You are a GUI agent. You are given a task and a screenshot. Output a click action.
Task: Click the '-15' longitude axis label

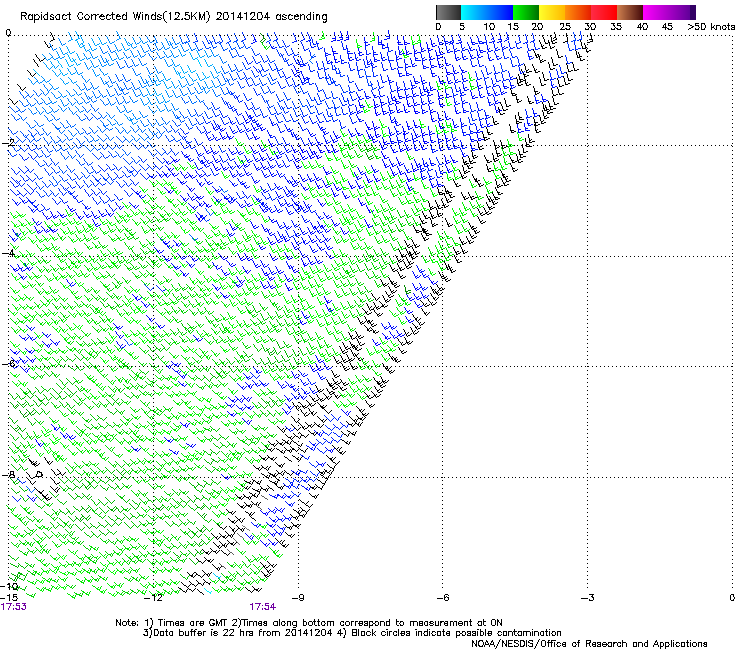click(9, 598)
